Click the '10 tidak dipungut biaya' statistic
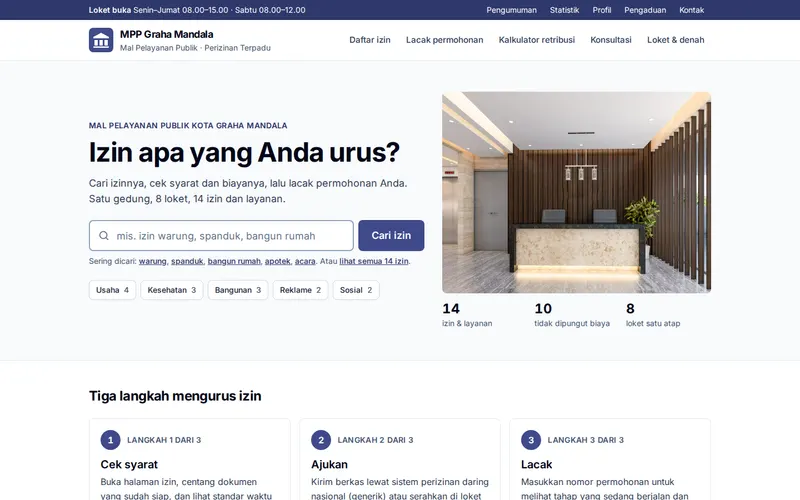This screenshot has height=500, width=800. [x=572, y=315]
